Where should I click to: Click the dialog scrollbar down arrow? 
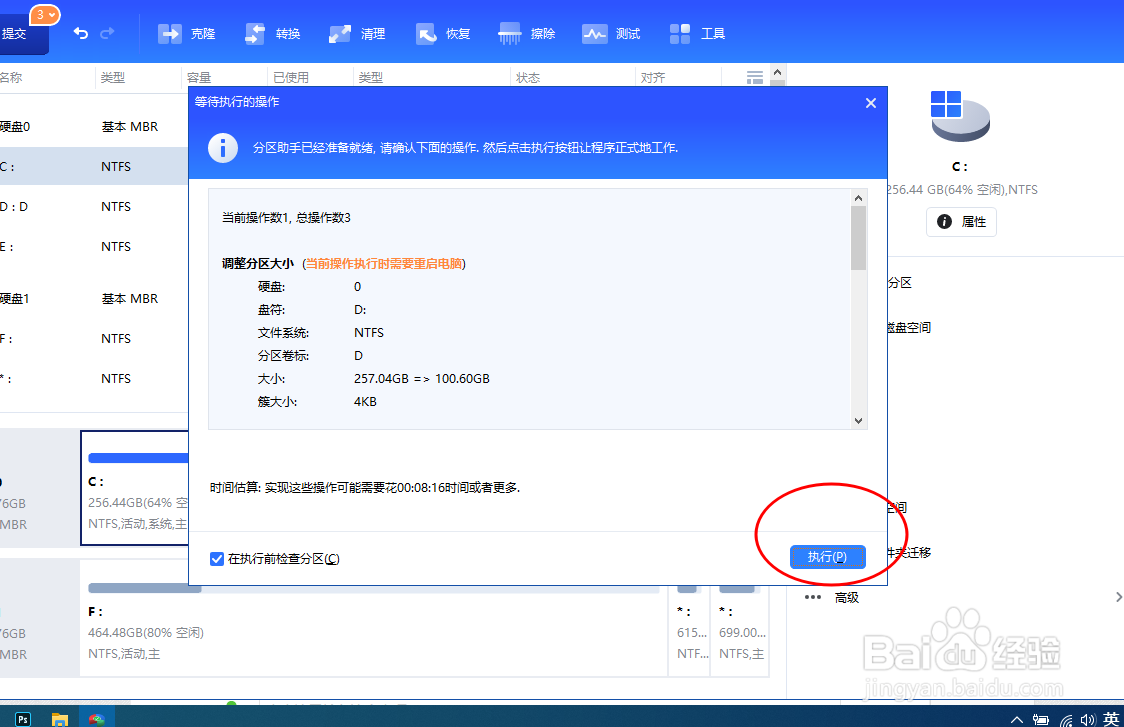point(858,421)
